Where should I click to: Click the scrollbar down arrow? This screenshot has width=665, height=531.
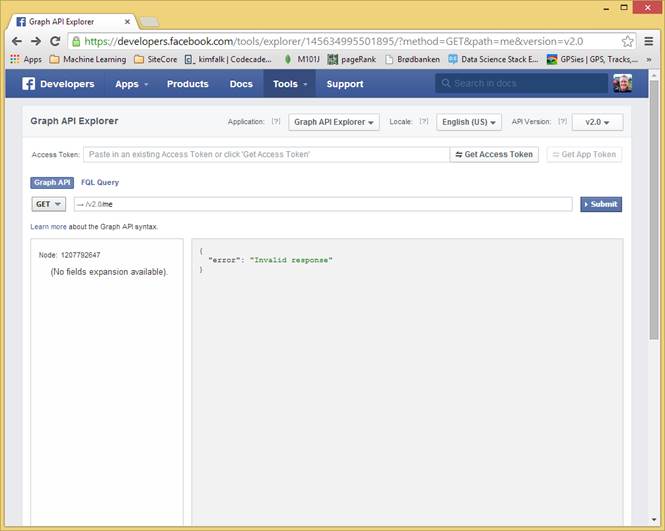pyautogui.click(x=654, y=519)
